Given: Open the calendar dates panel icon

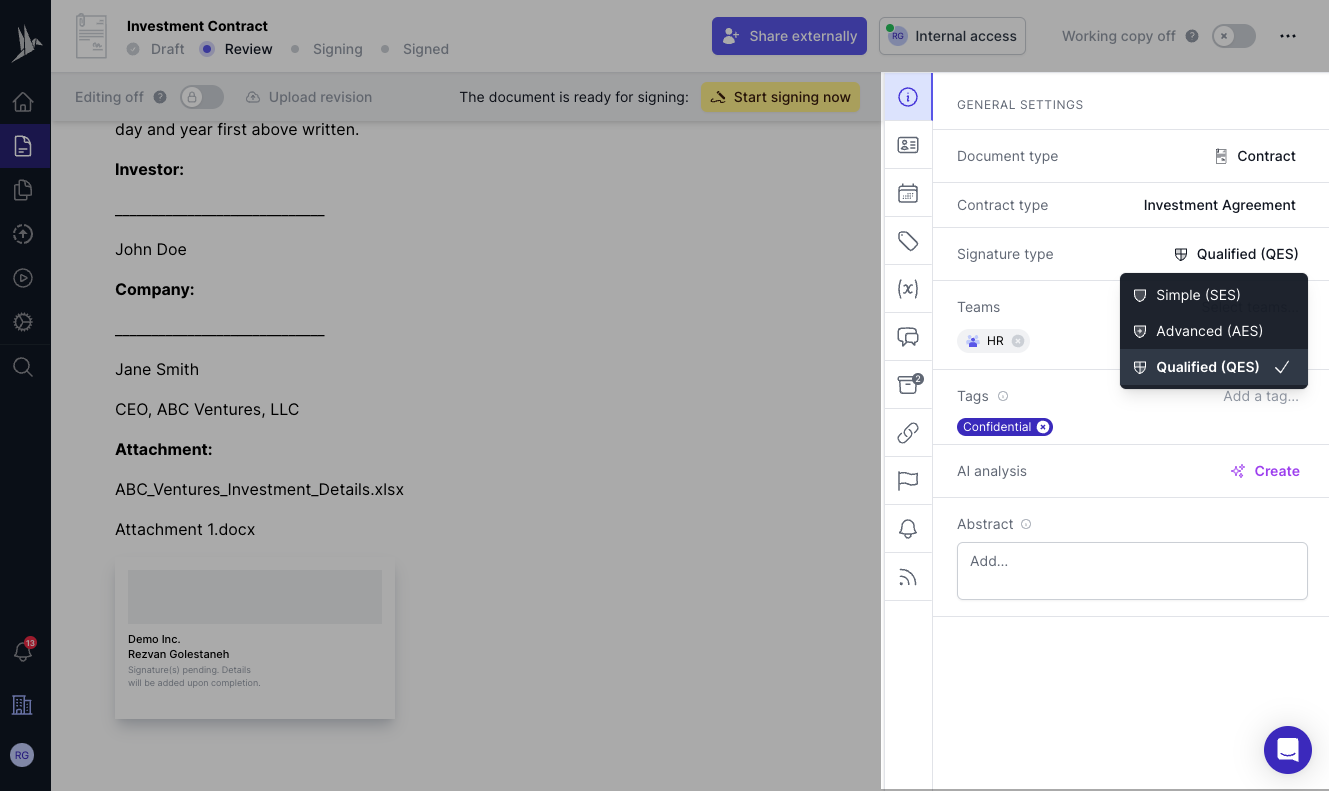Looking at the screenshot, I should (908, 193).
